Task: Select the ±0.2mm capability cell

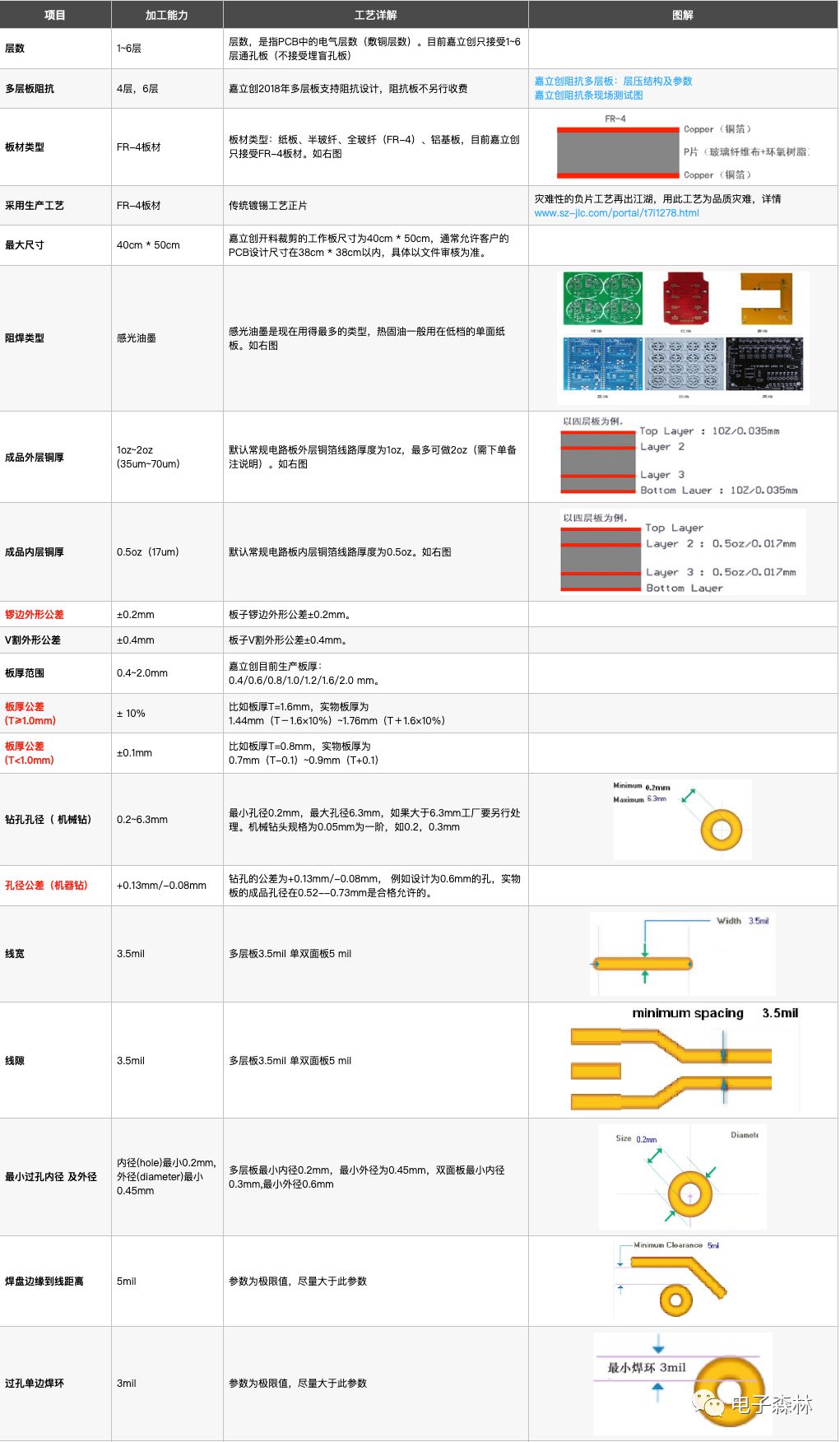Action: 136,615
